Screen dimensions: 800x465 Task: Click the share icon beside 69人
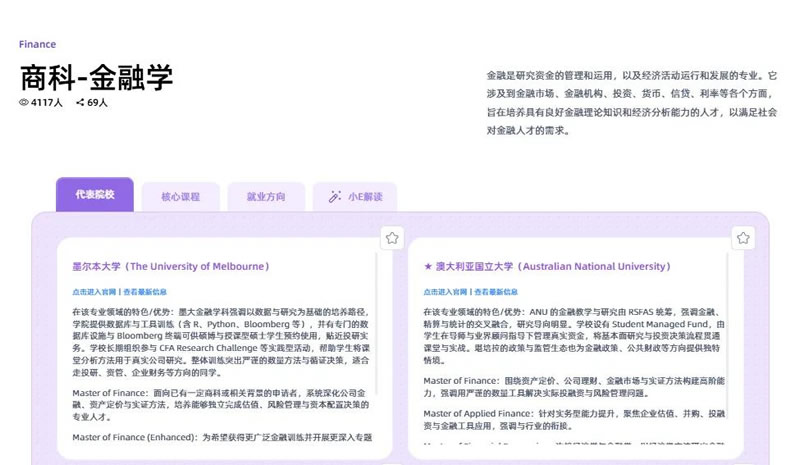80,102
